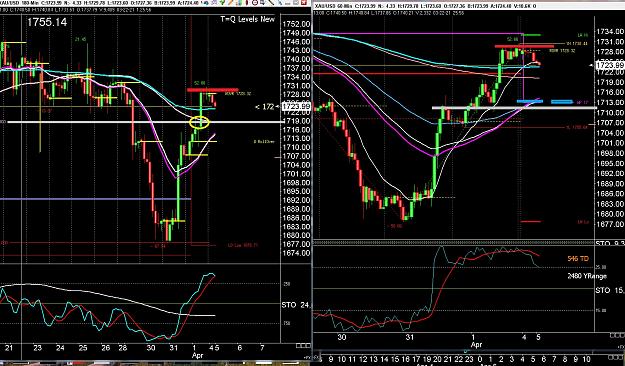
Task: Click the zoom-out magnifier icon in the left chart toolbar
Action: (255, 2)
